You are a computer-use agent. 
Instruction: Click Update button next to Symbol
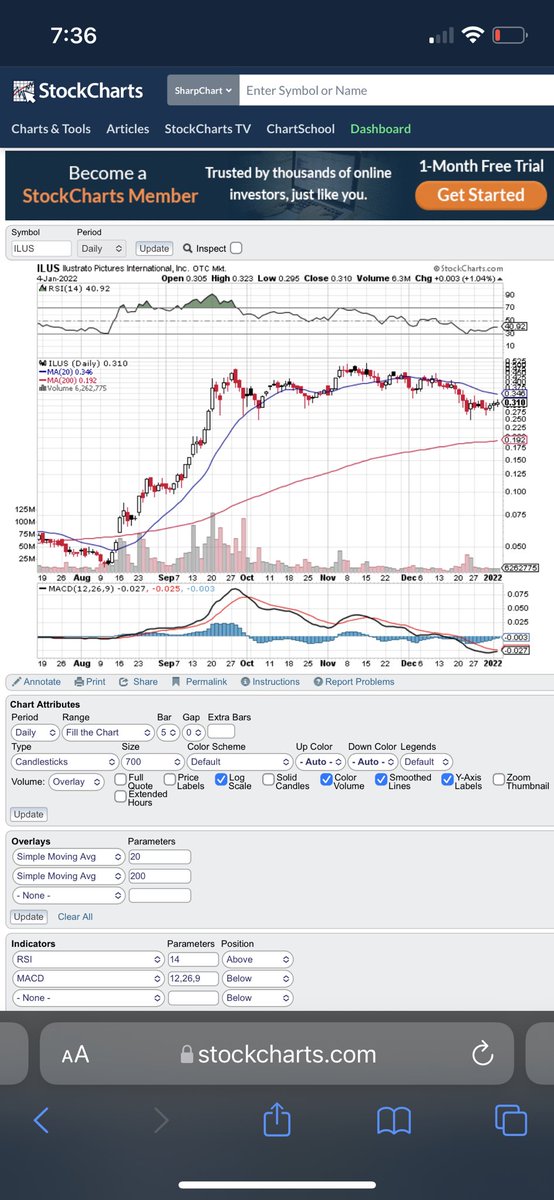click(154, 248)
